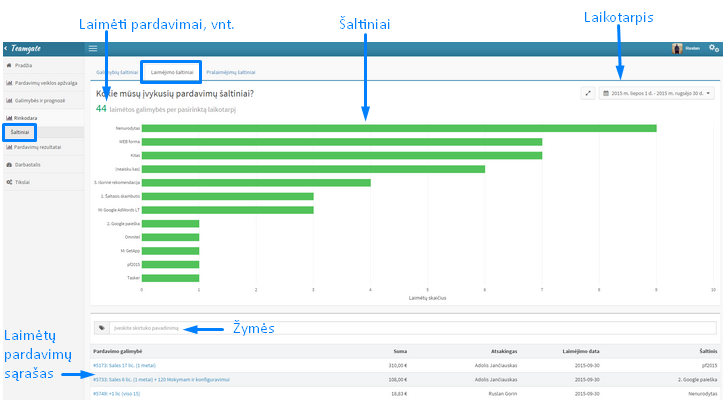Open the date range dropdown
This screenshot has width=726, height=403.
(x=656, y=93)
